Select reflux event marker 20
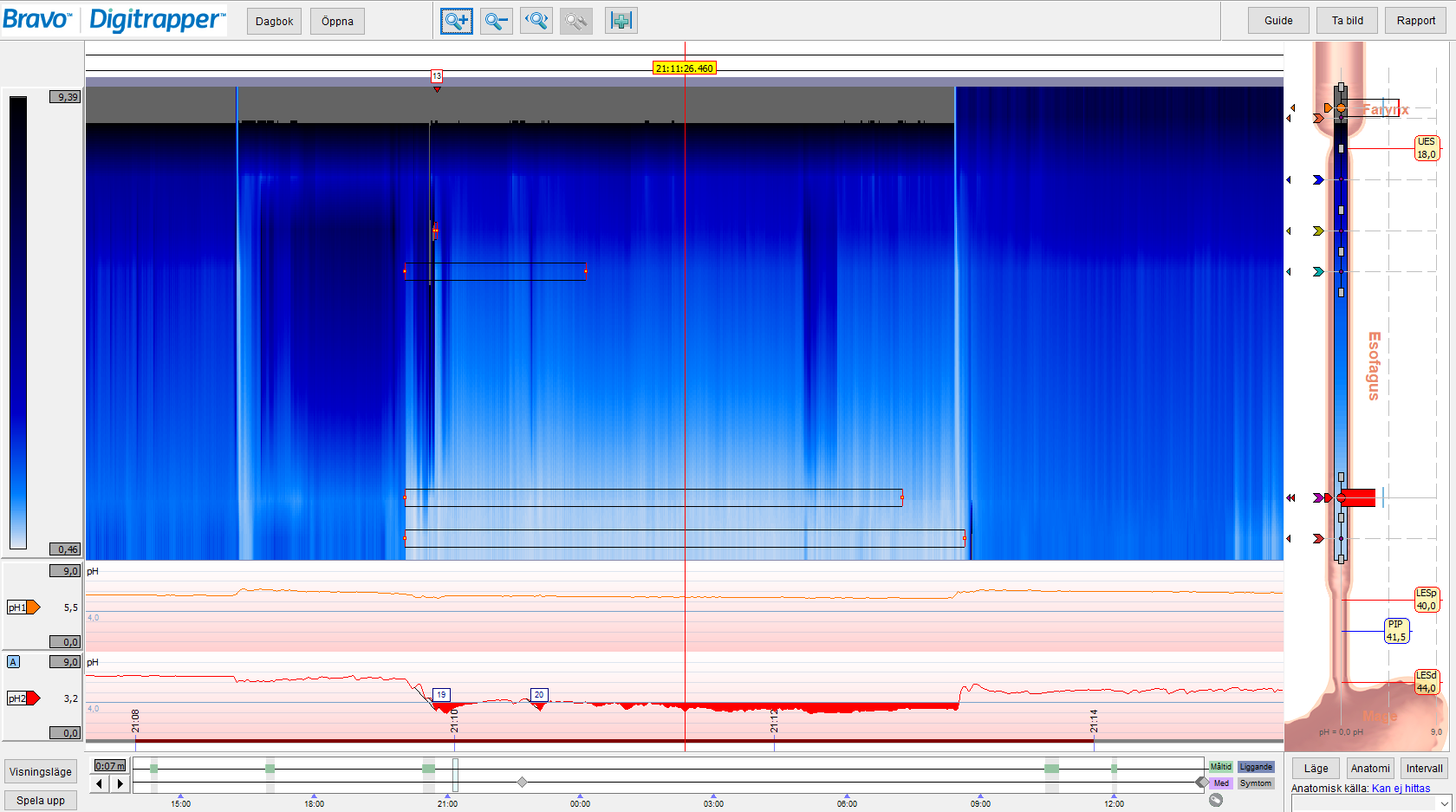Image resolution: width=1456 pixels, height=812 pixels. [x=539, y=695]
